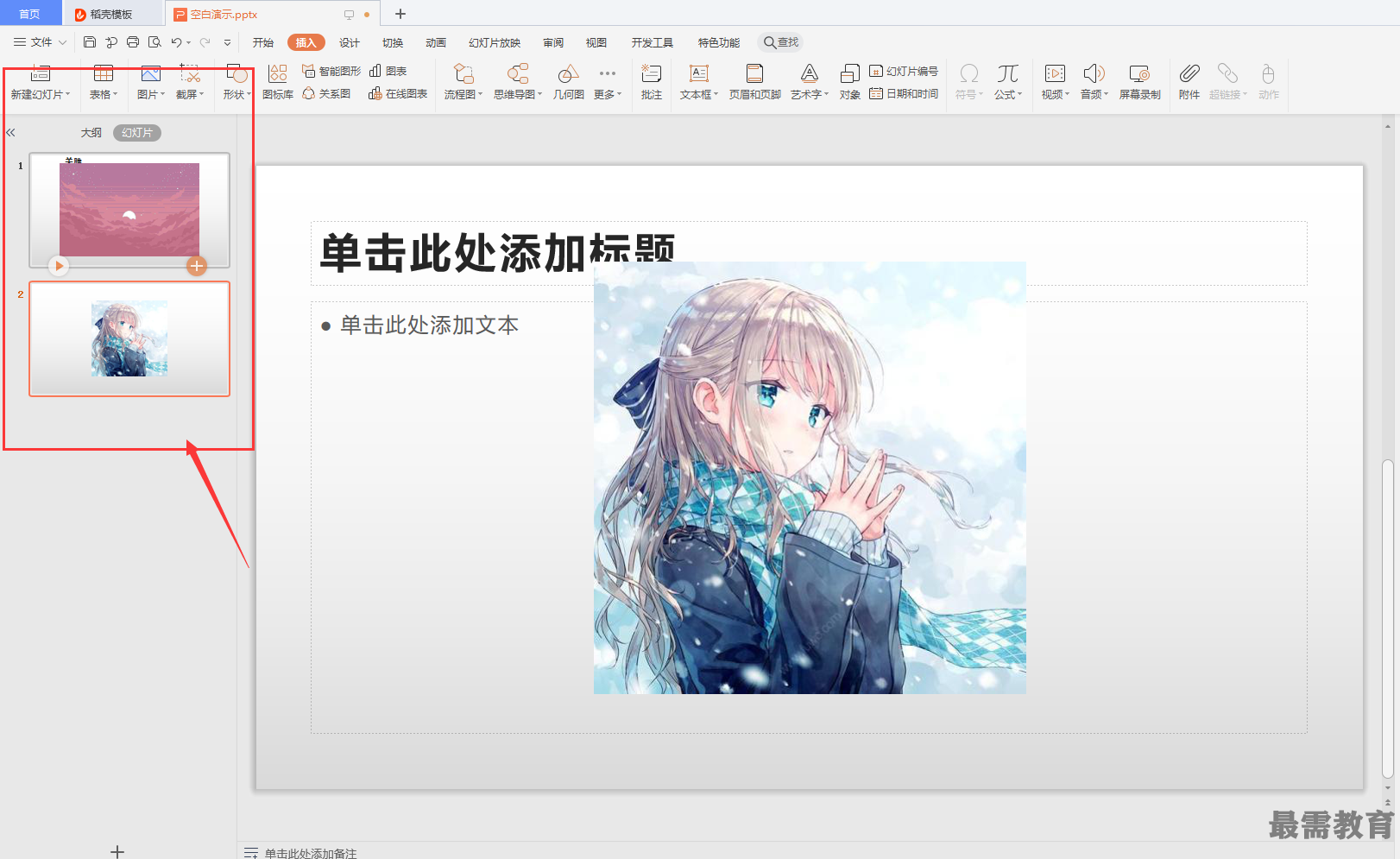Click the vertical scrollbar of the slide editor

click(x=1388, y=618)
